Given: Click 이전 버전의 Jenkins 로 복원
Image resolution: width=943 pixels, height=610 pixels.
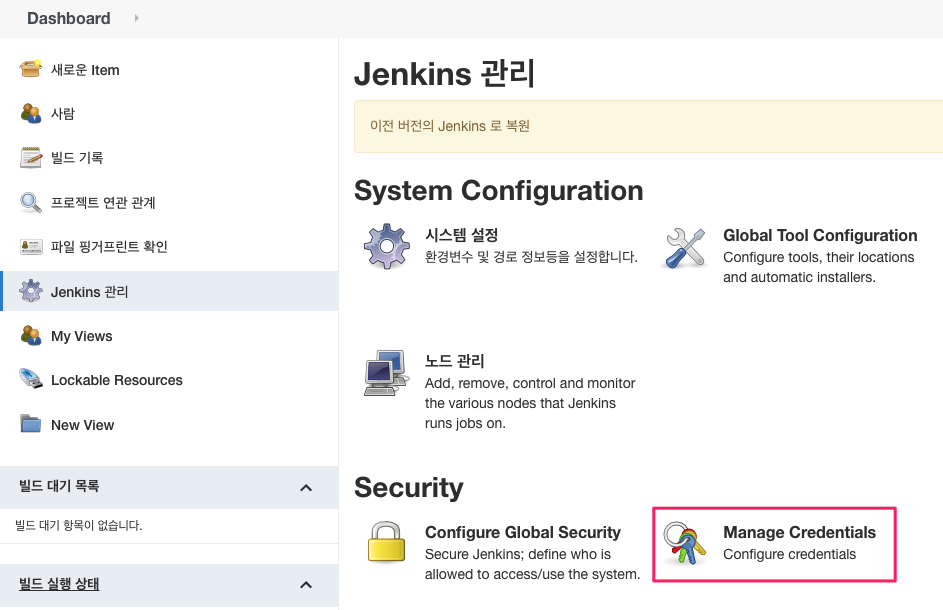Looking at the screenshot, I should [449, 126].
